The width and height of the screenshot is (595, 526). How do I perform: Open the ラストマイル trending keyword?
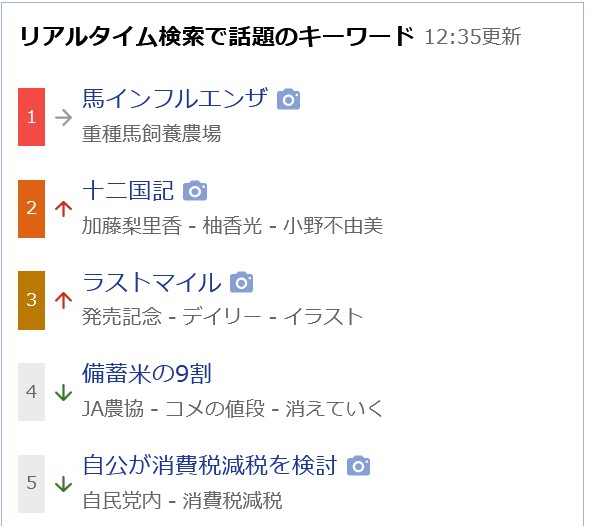[x=152, y=282]
